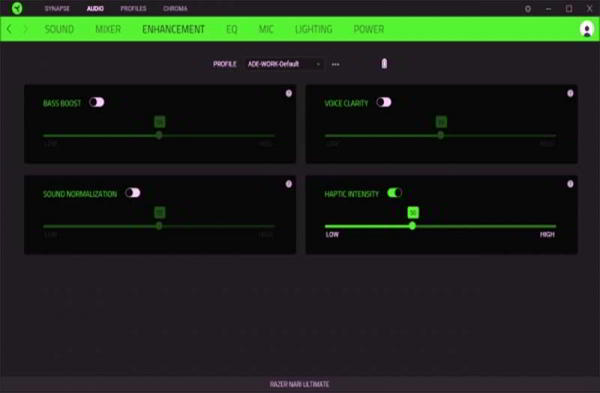Open the user account avatar
The width and height of the screenshot is (600, 393).
(x=587, y=29)
